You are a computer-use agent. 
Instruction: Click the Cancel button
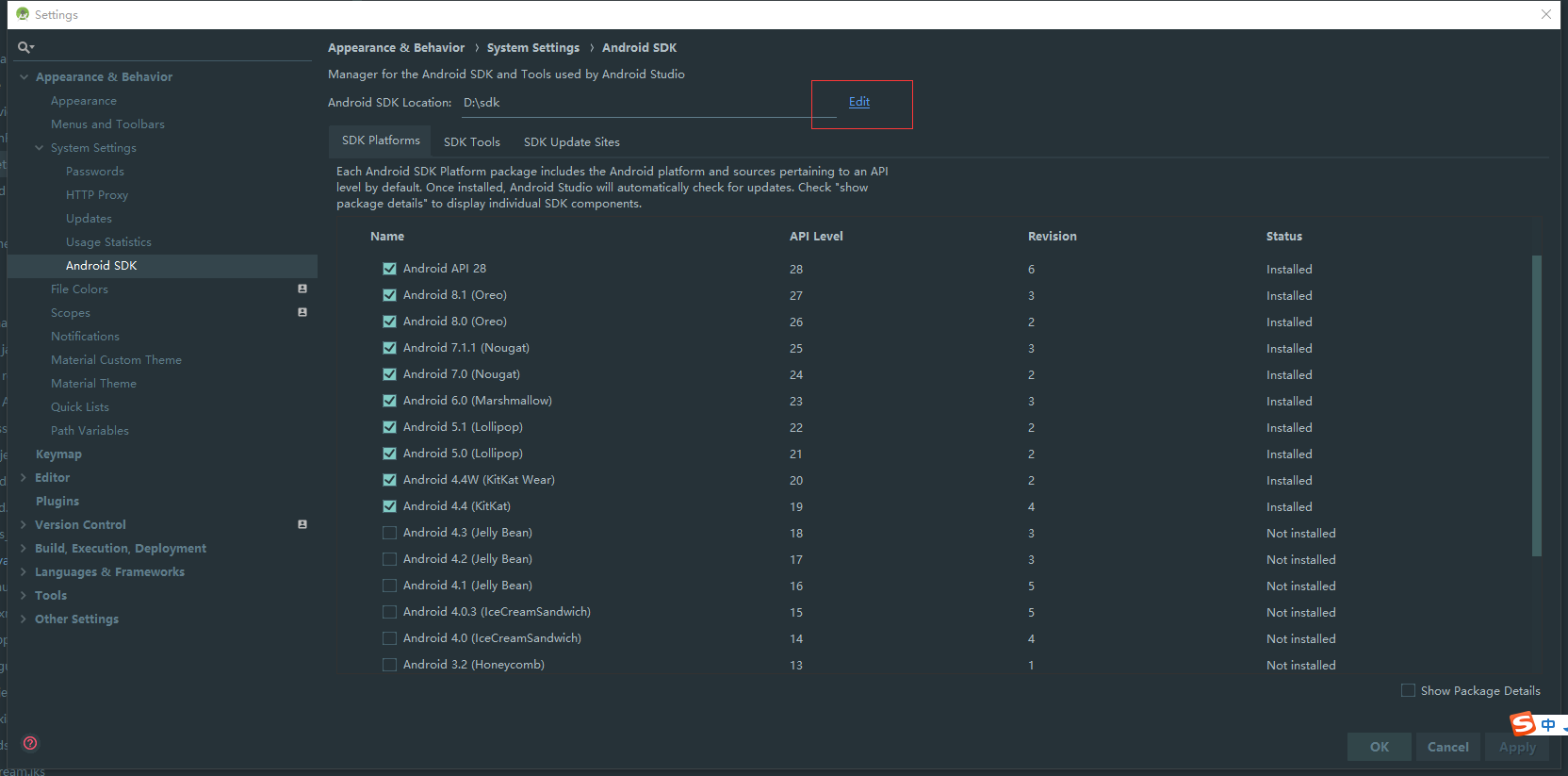pyautogui.click(x=1448, y=747)
